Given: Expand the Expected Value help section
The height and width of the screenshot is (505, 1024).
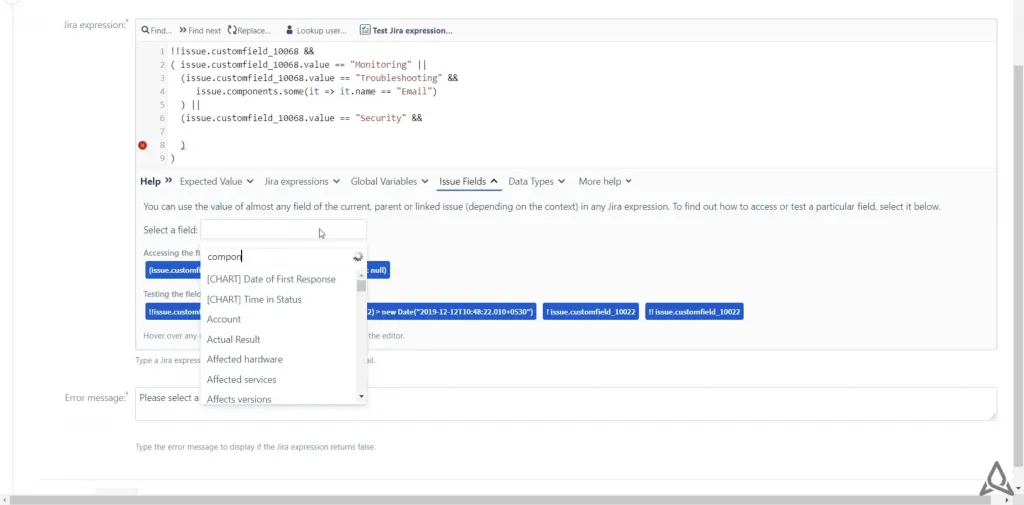Looking at the screenshot, I should [217, 182].
